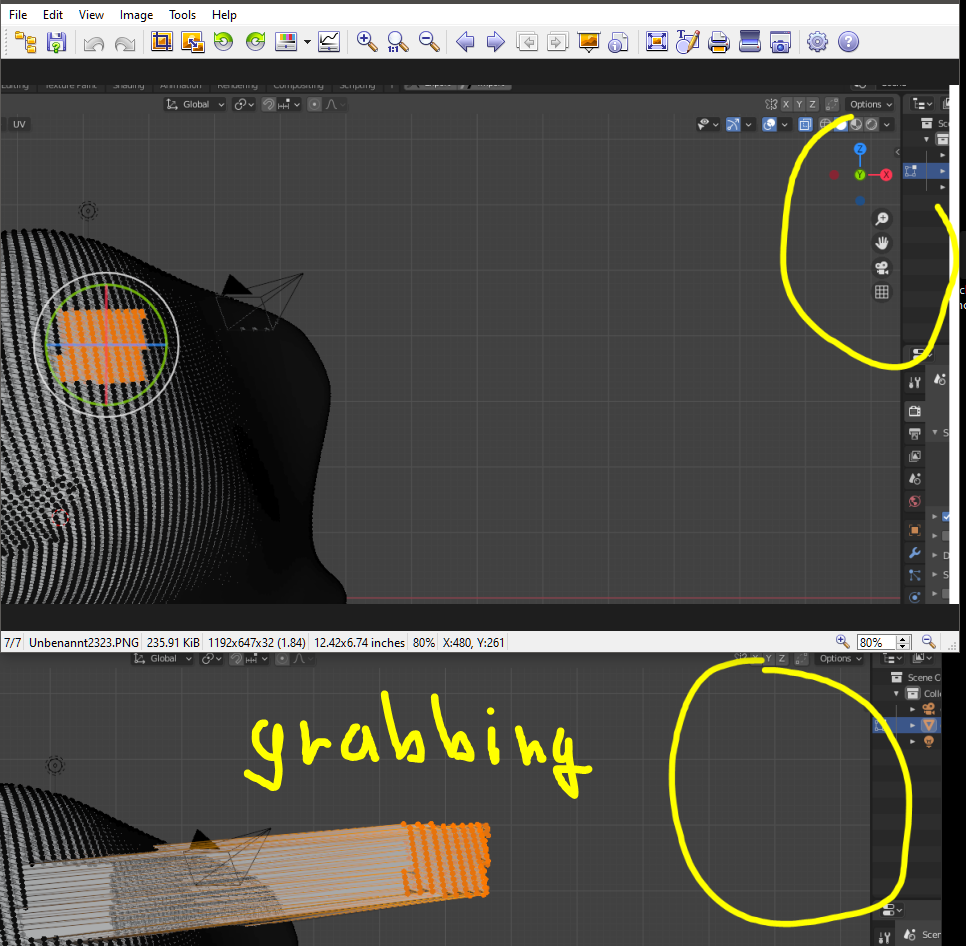
Task: Click the hand pan icon in Blender viewport
Action: coord(882,243)
